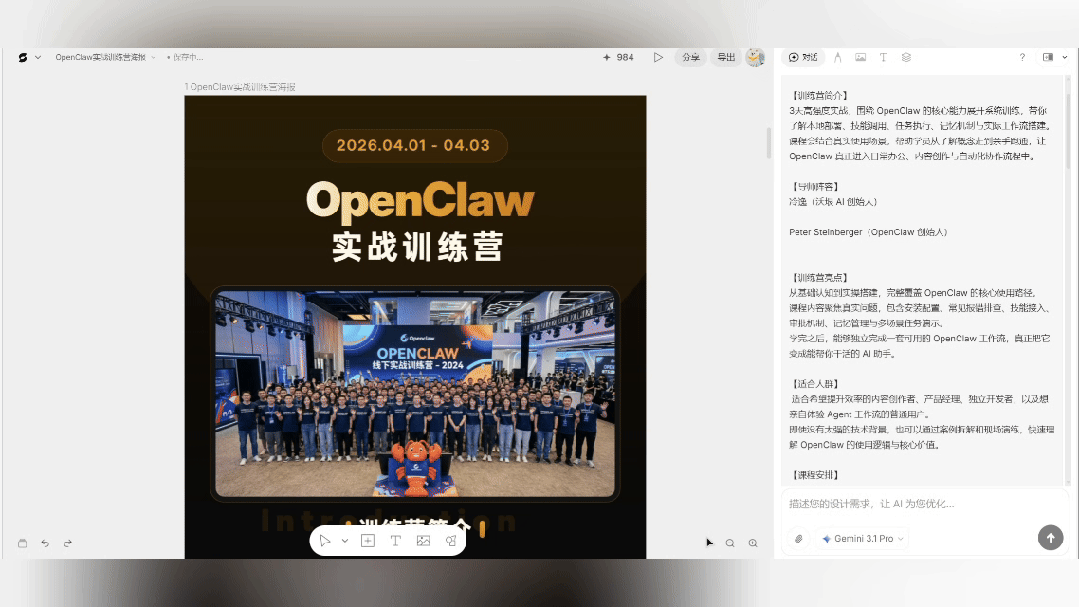Select the Text tool in the bottom toolbar
The height and width of the screenshot is (607, 1079).
point(396,540)
